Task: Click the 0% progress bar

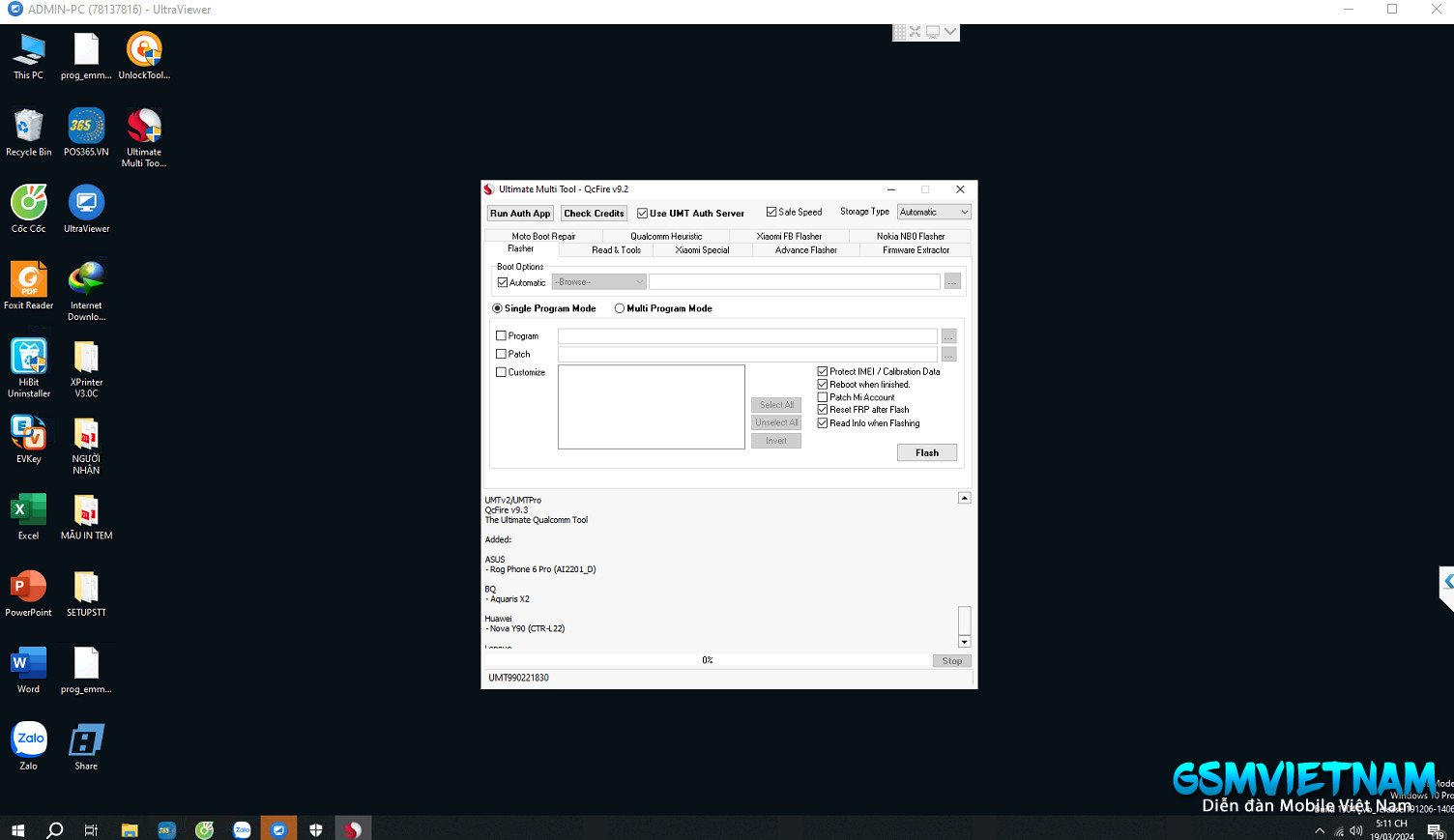Action: [707, 660]
